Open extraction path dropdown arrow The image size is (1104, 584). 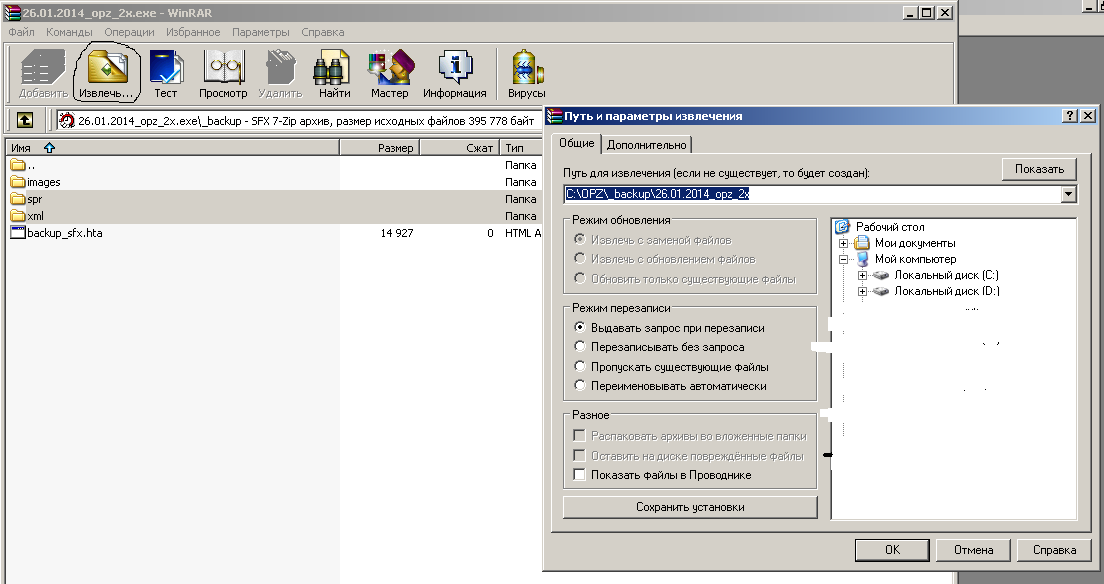[1069, 194]
